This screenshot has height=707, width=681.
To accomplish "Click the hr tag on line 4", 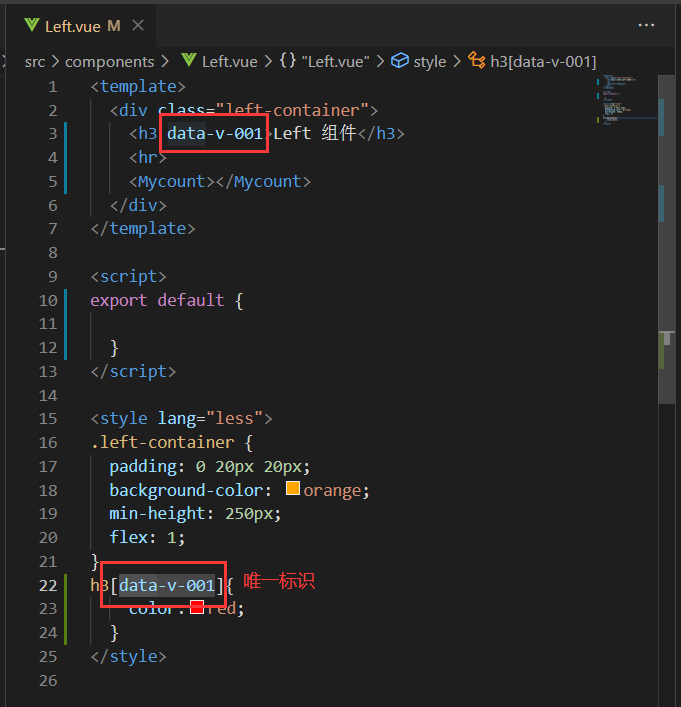I will coord(148,158).
